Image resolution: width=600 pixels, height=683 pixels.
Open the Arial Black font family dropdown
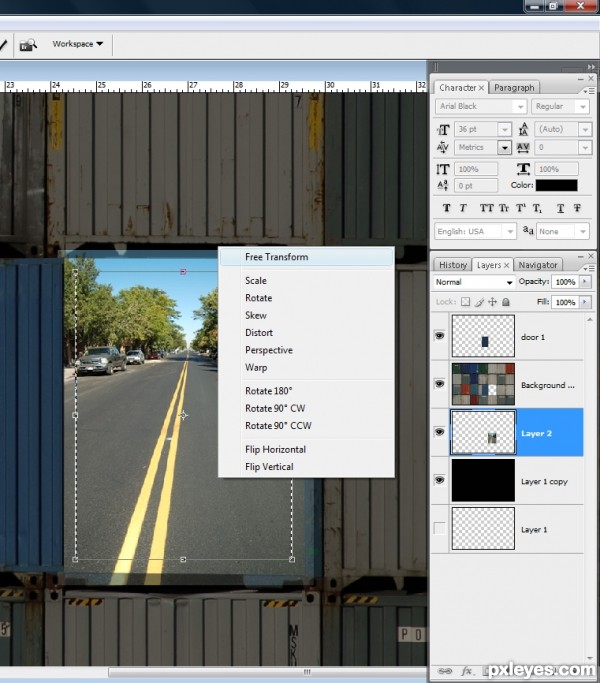[520, 107]
